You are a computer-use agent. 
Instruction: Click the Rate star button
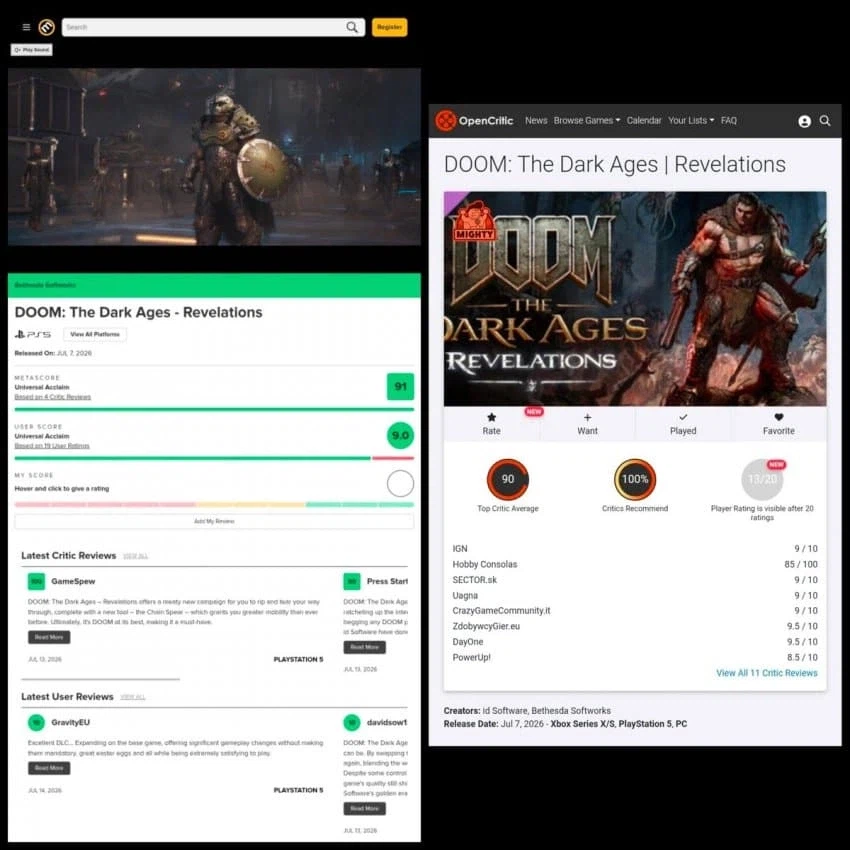[x=492, y=424]
